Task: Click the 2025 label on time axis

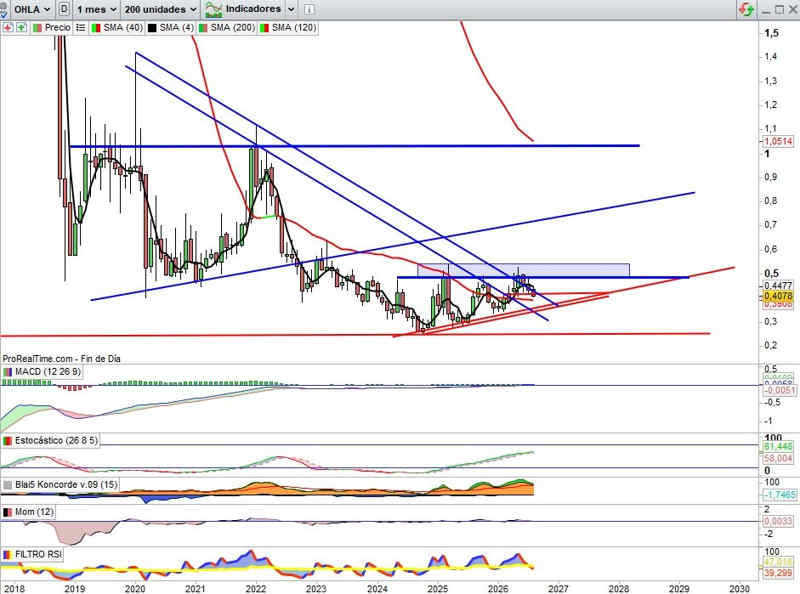Action: coord(437,589)
